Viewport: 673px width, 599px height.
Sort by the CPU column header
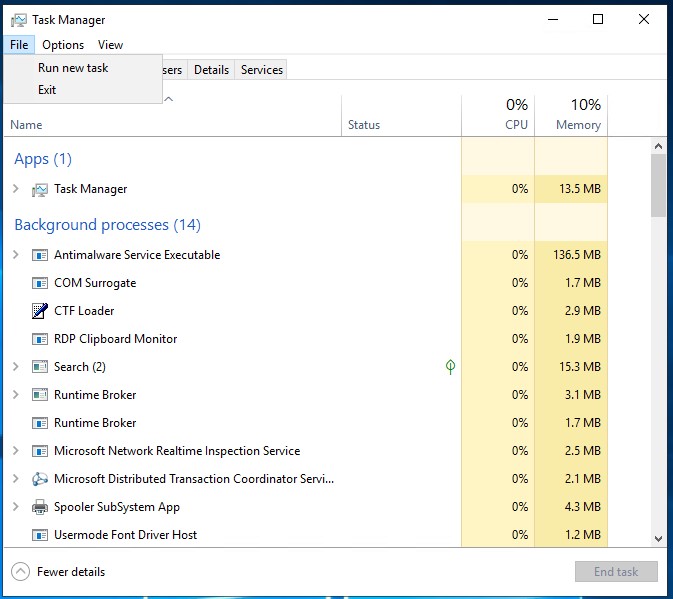(x=498, y=116)
